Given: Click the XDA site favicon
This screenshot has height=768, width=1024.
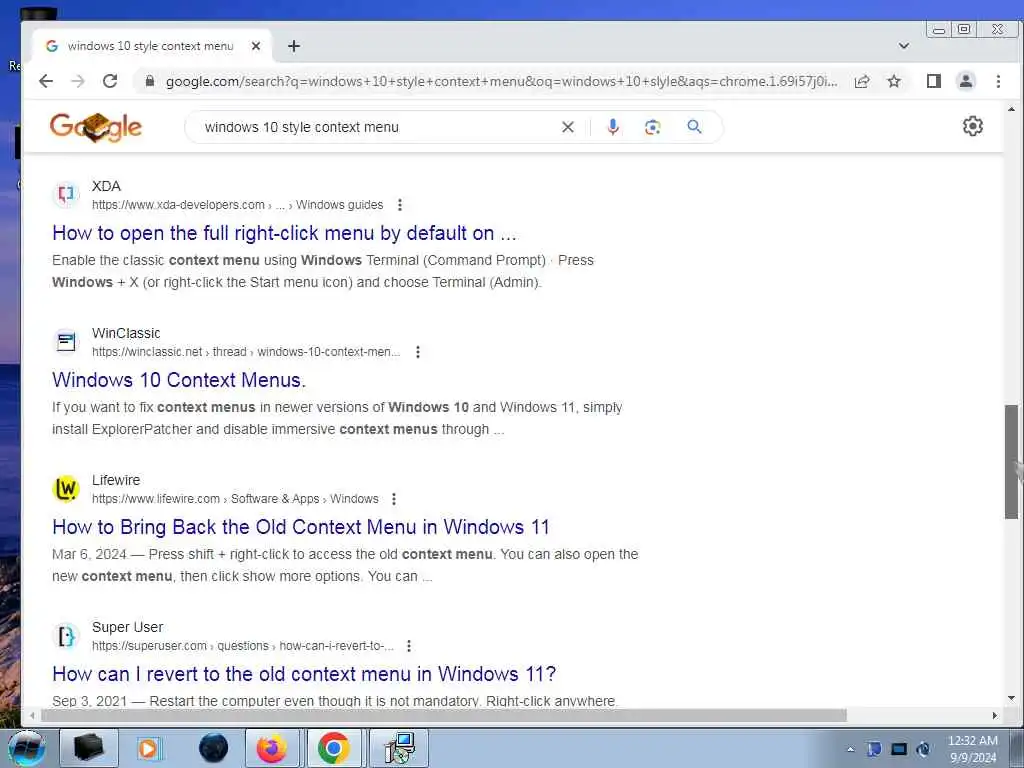Looking at the screenshot, I should pos(66,194).
